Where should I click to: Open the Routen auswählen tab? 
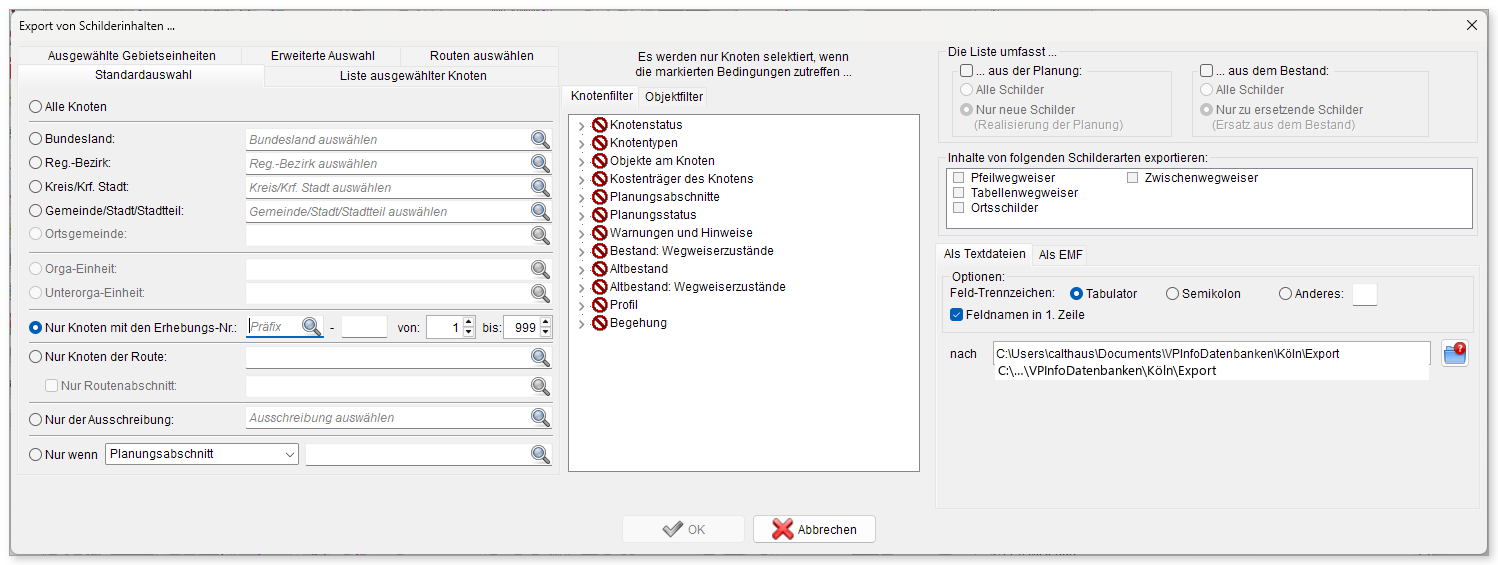point(481,56)
